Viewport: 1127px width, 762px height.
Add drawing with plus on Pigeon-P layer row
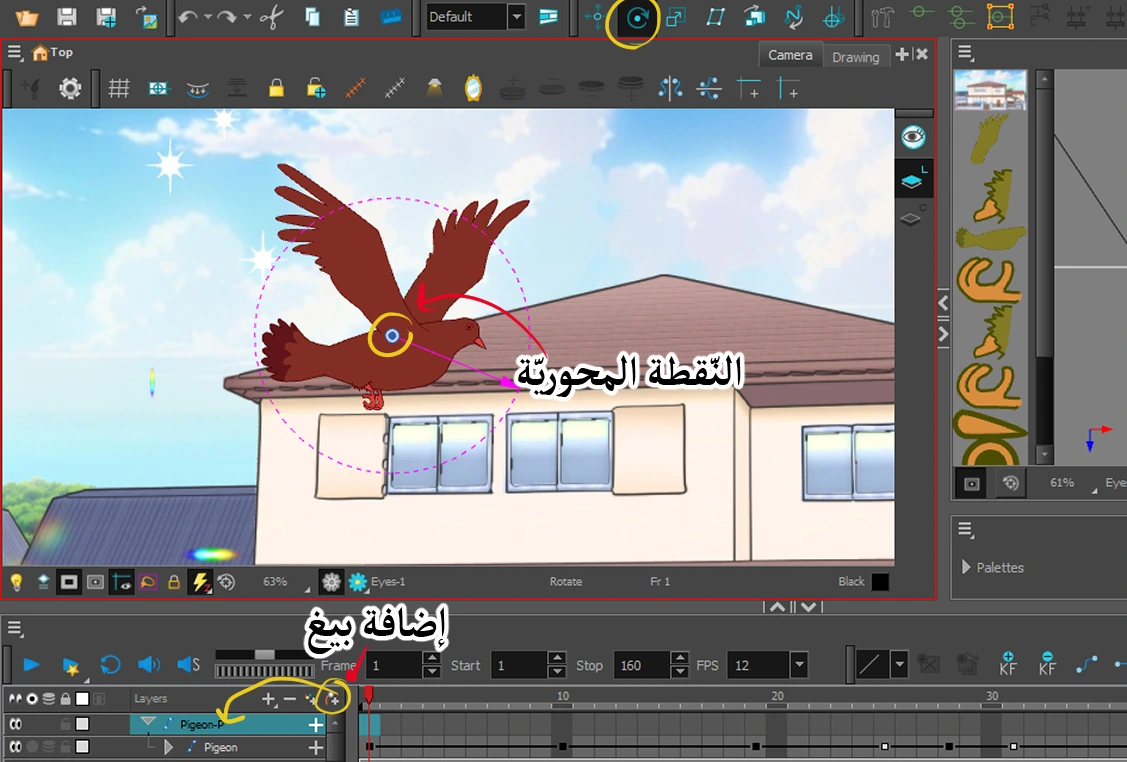pyautogui.click(x=316, y=725)
